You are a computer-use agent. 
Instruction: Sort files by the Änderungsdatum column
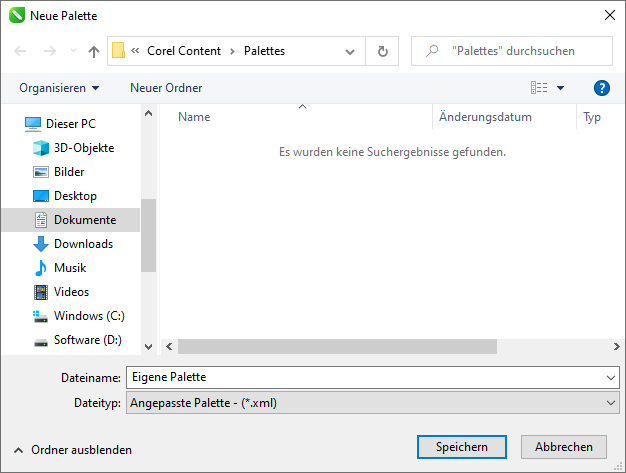(x=485, y=117)
